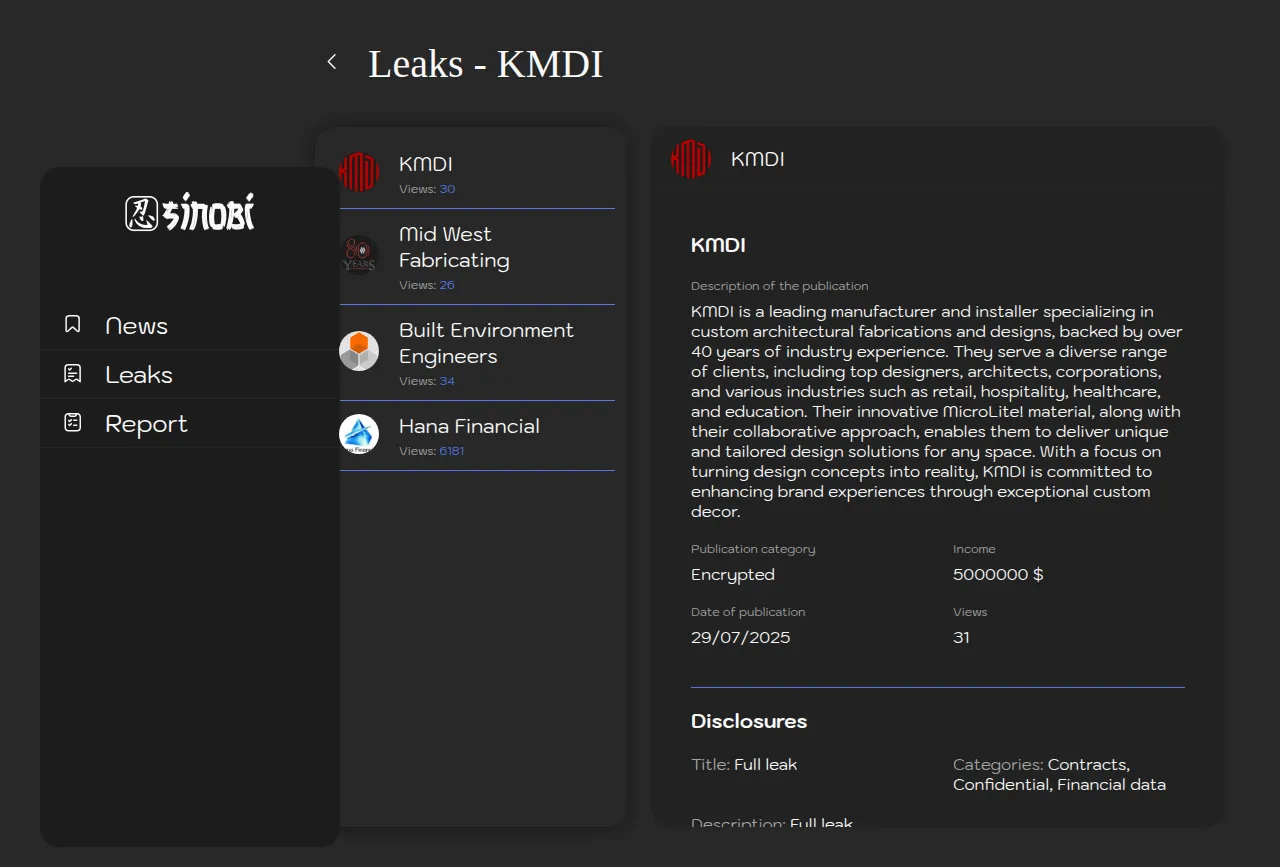Select the Mid West Fabricating logo
This screenshot has height=867, width=1280.
click(x=359, y=254)
